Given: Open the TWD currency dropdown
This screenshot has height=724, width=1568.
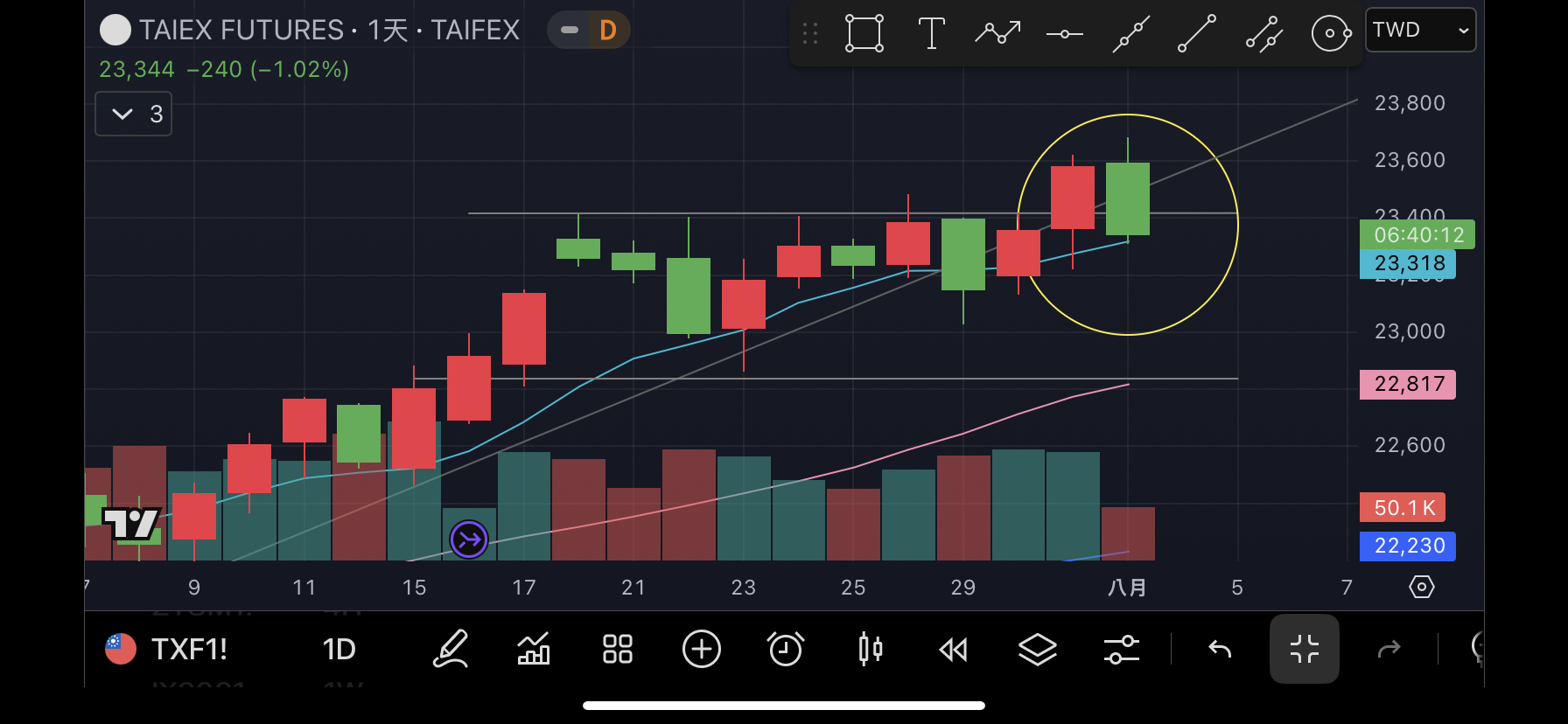Looking at the screenshot, I should pos(1419,31).
